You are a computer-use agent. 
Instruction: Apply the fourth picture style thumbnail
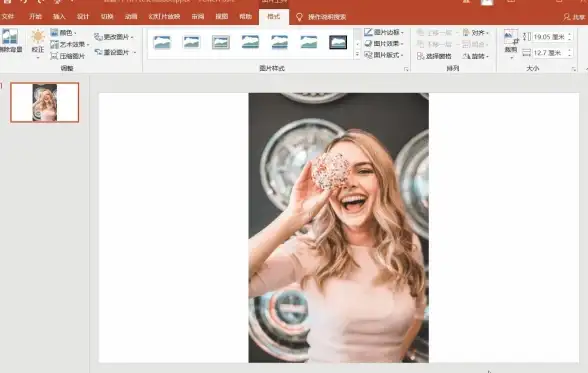coord(250,42)
